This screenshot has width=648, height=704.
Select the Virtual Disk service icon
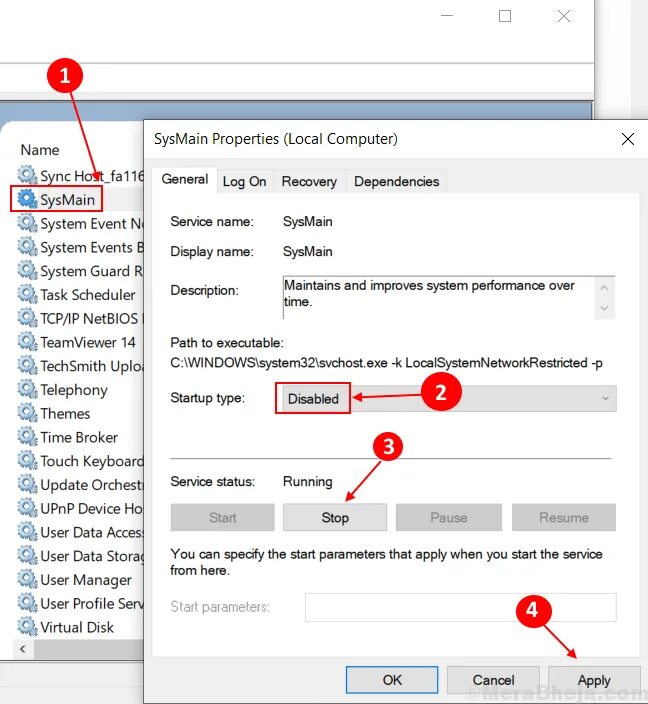coord(27,627)
